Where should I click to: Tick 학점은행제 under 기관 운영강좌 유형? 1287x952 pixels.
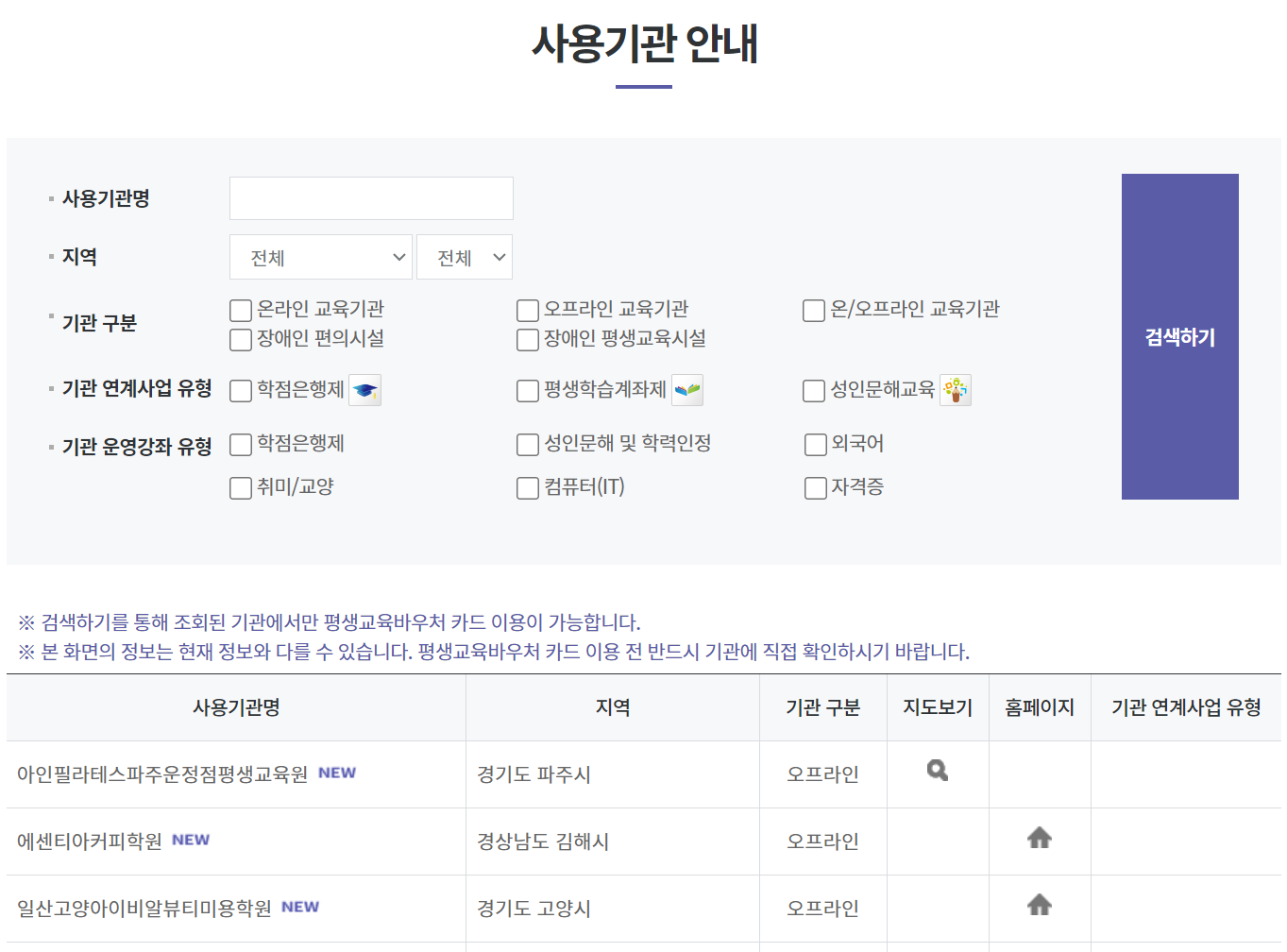click(x=241, y=444)
